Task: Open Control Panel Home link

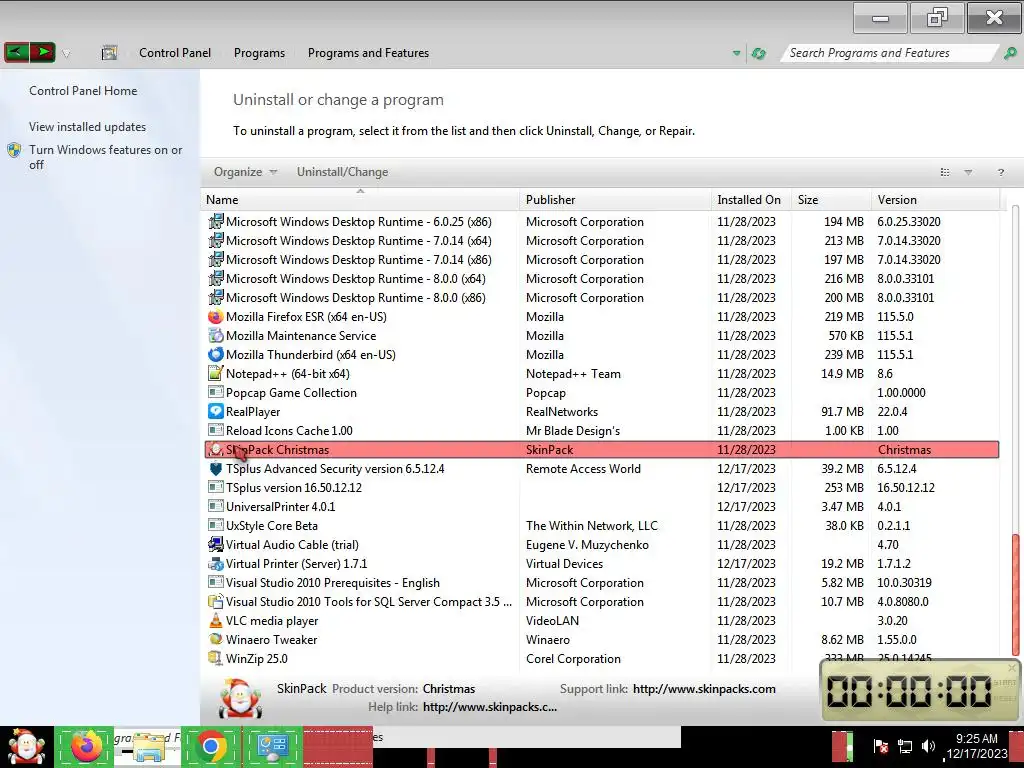Action: tap(83, 91)
